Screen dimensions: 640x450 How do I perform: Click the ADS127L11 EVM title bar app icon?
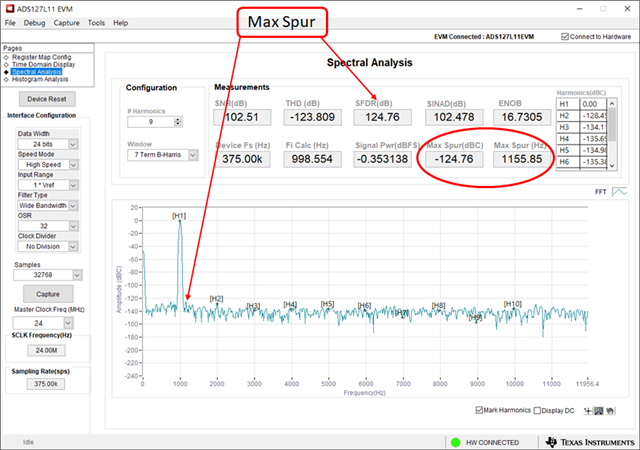pos(9,9)
